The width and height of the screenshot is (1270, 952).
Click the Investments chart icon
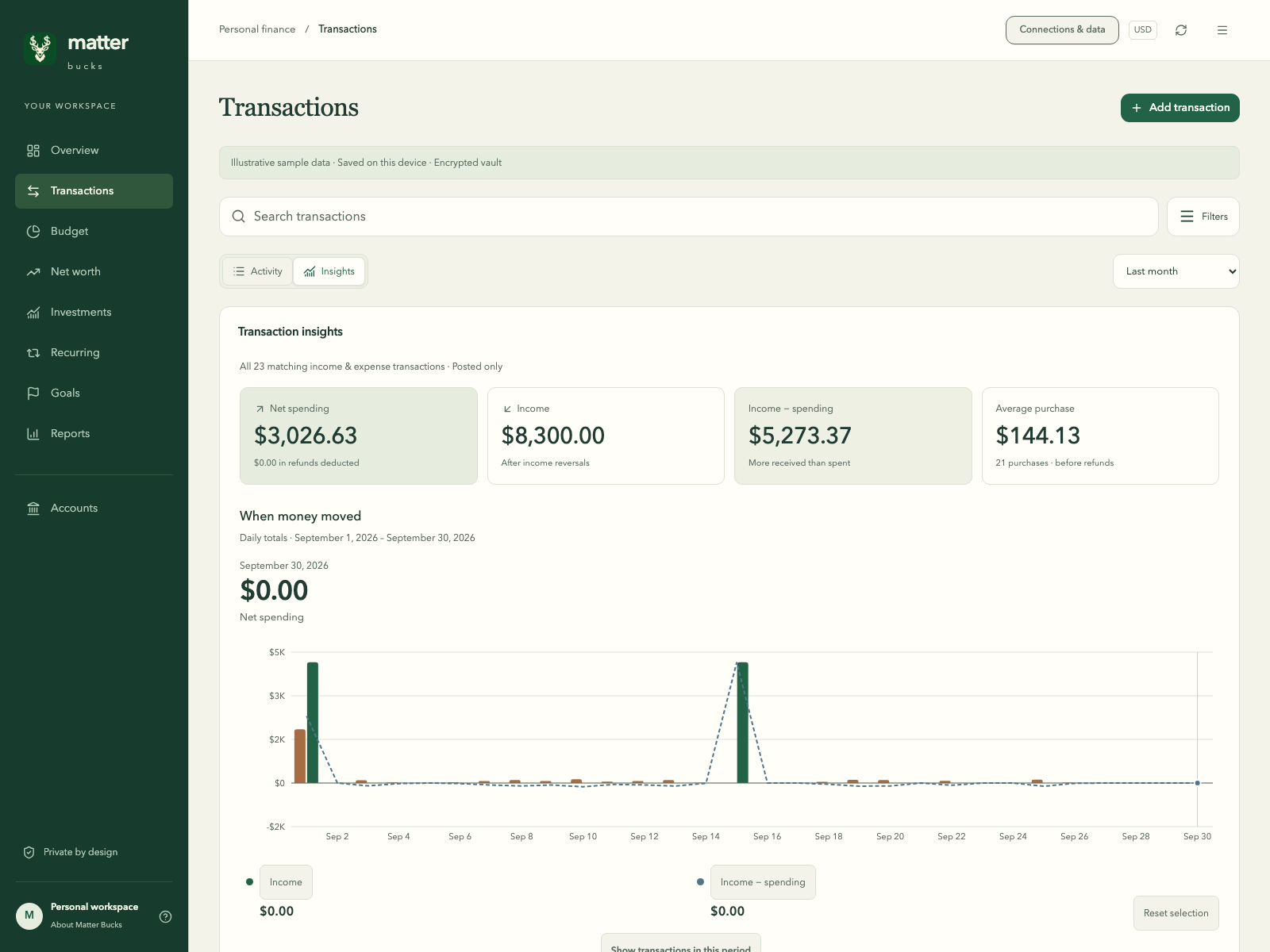33,313
